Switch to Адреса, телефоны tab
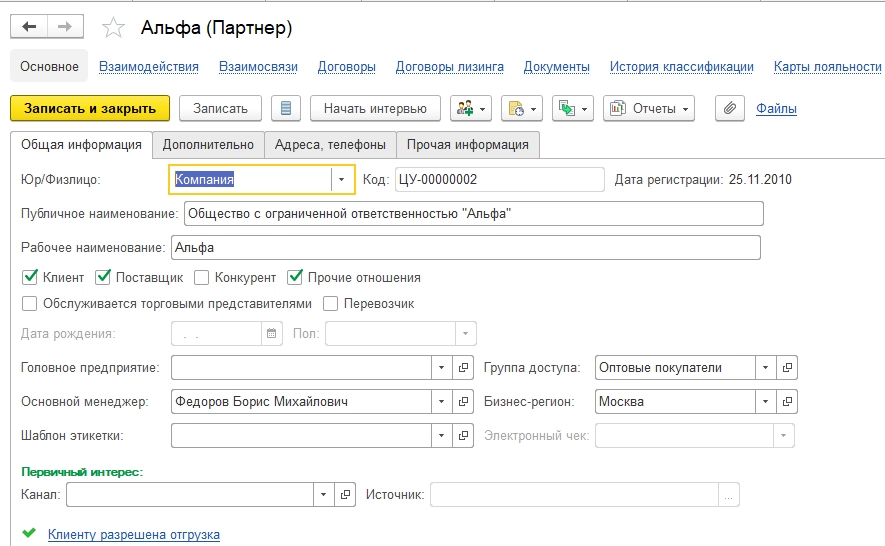Viewport: 885px width, 546px height. (x=331, y=144)
